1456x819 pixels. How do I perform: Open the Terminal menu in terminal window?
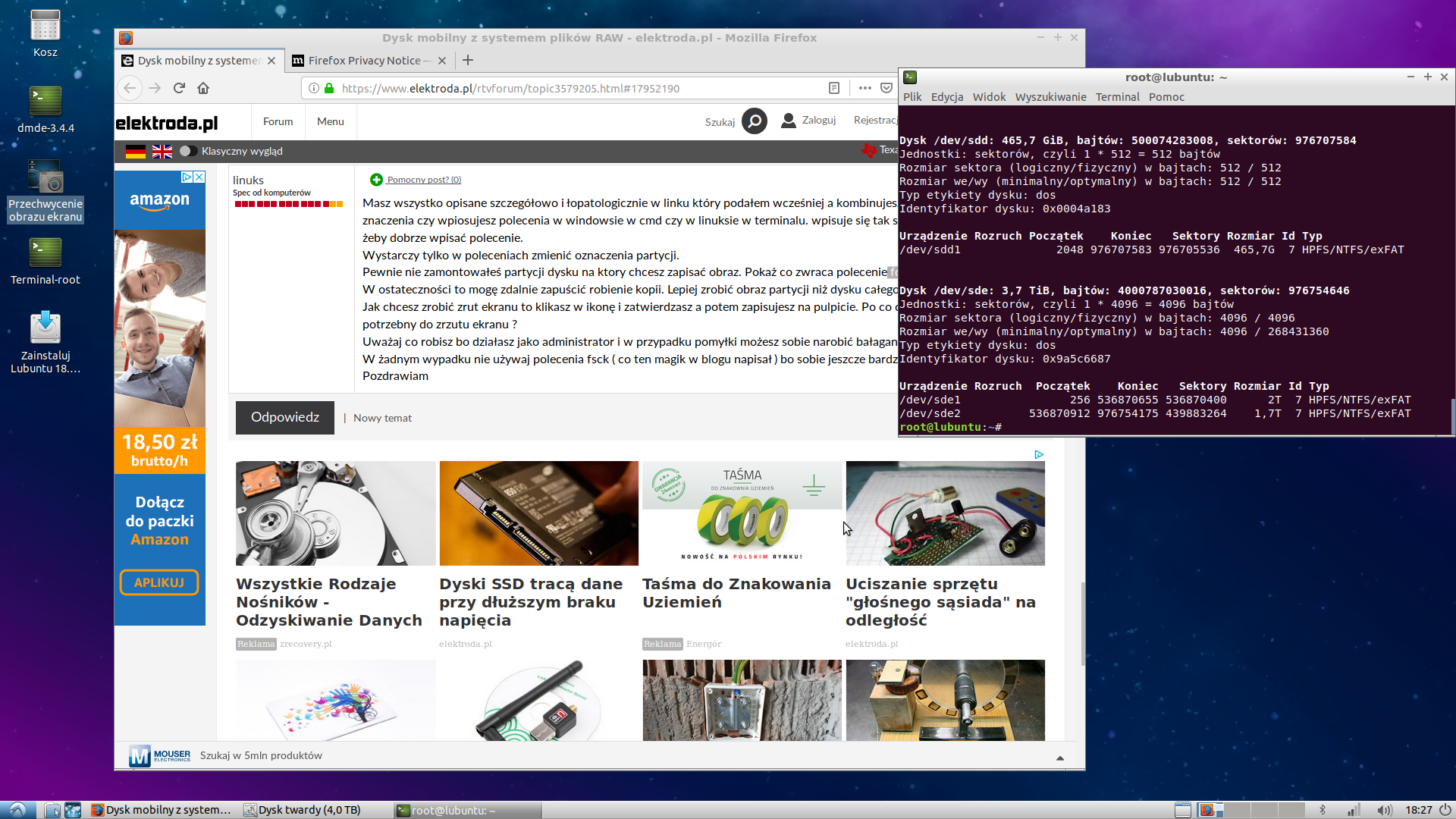tap(1117, 97)
